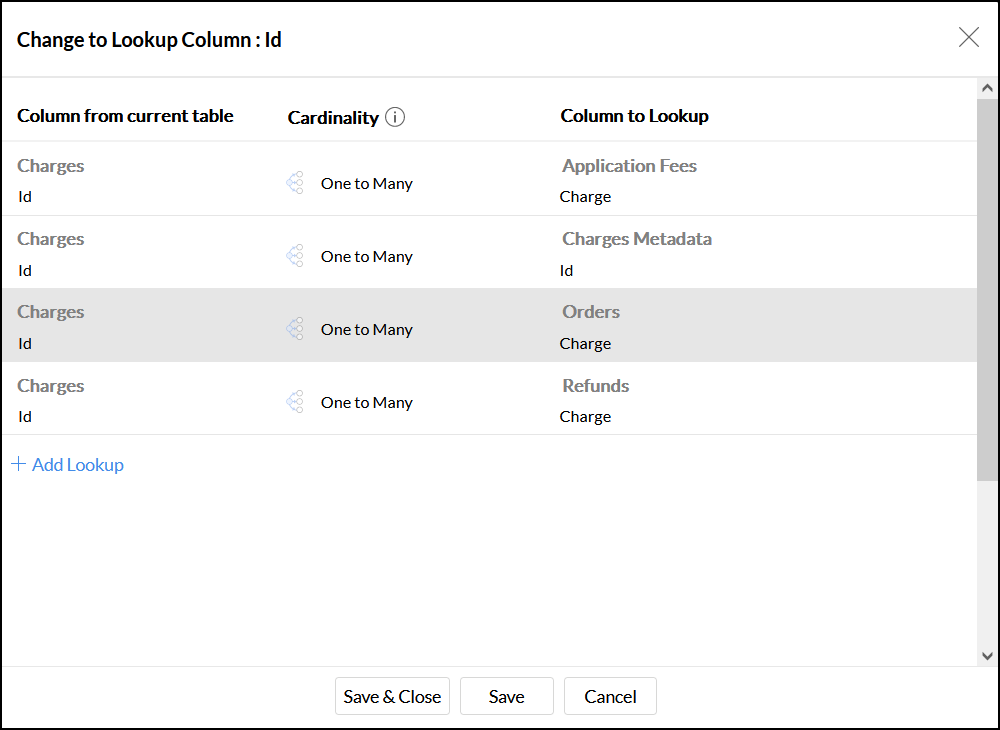Click cardinality icon in Orders row

click(295, 329)
